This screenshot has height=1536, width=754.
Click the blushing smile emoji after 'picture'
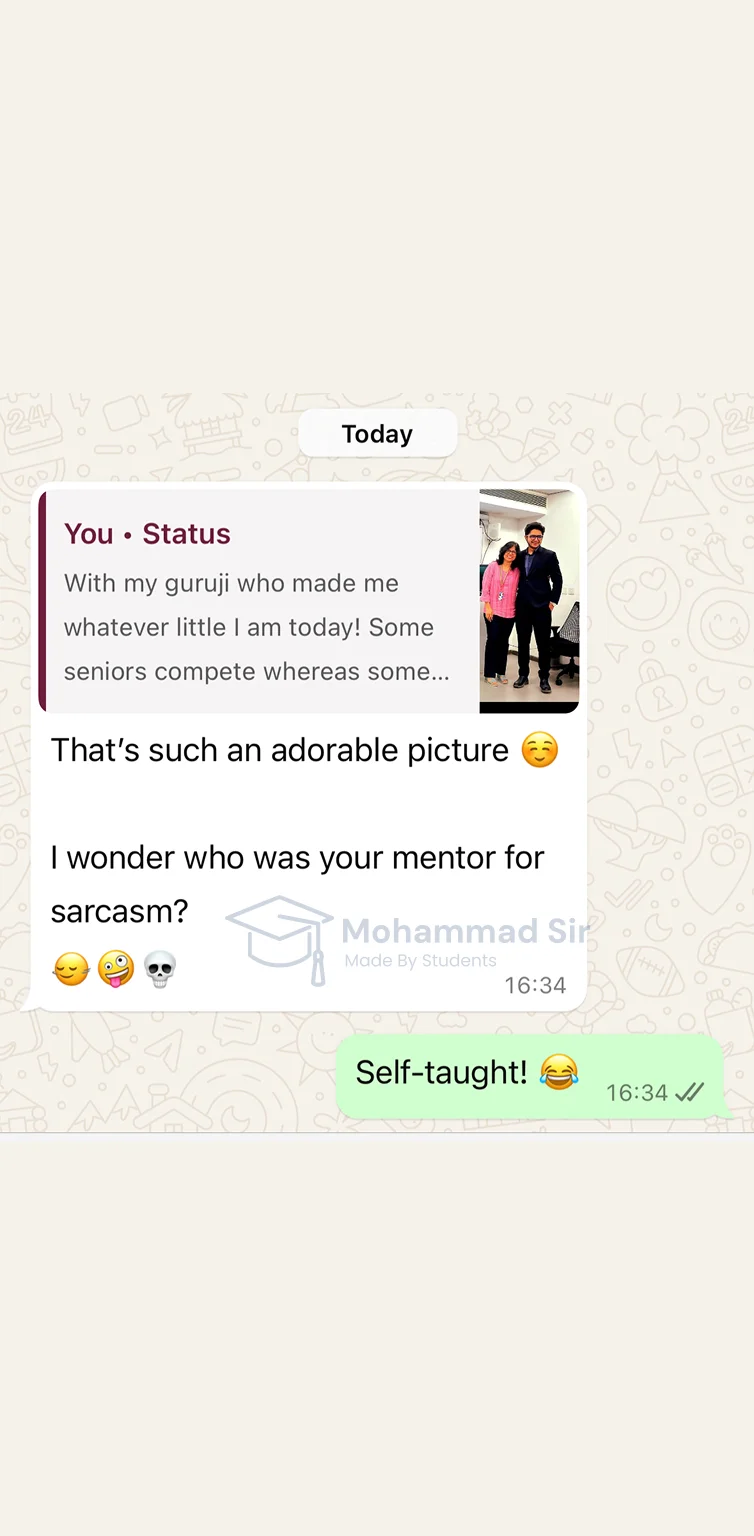[540, 750]
